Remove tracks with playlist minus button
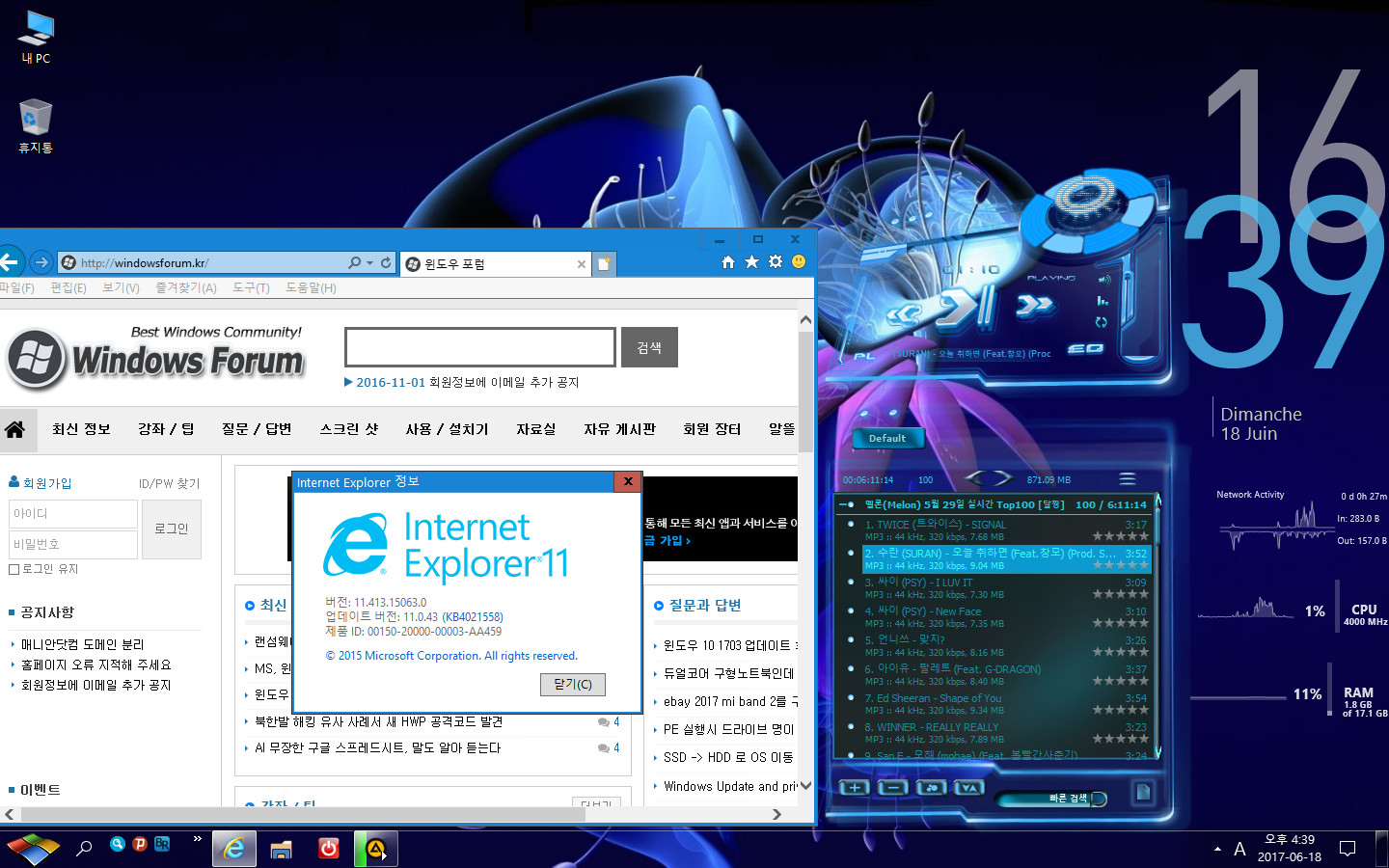The height and width of the screenshot is (868, 1389). pos(893,788)
